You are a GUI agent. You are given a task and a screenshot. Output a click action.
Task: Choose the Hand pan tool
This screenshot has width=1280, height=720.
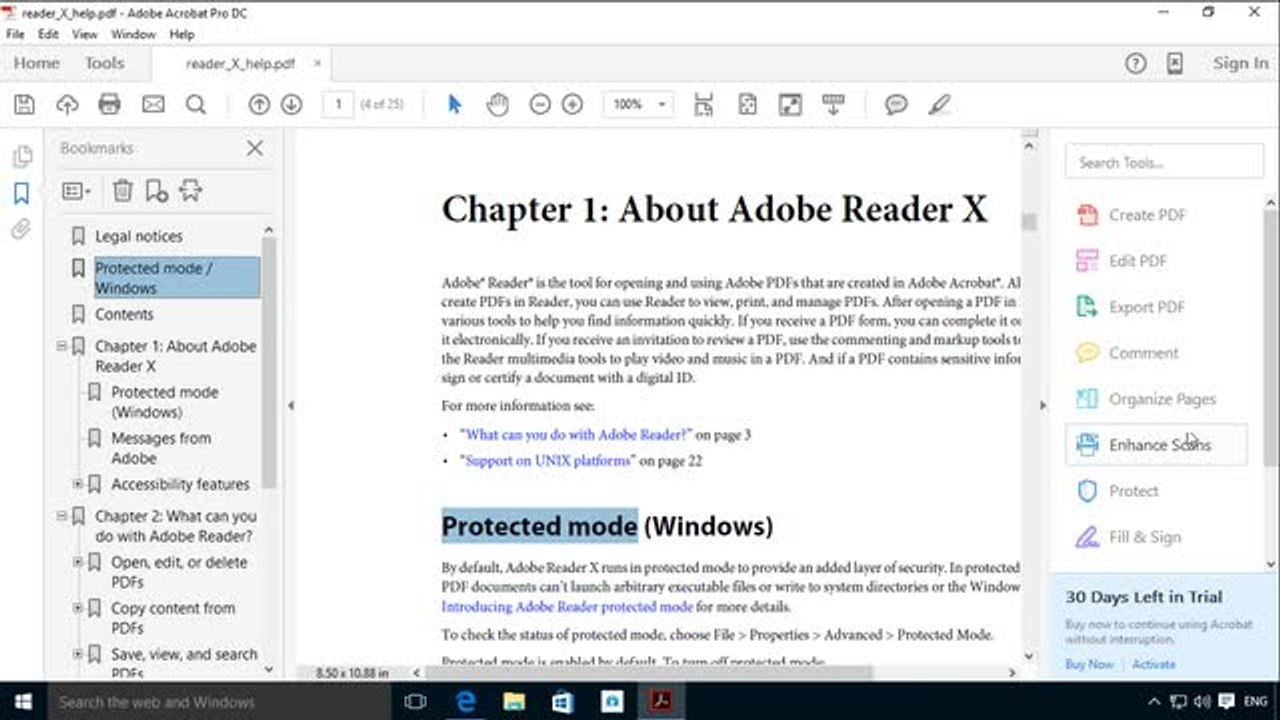(497, 104)
